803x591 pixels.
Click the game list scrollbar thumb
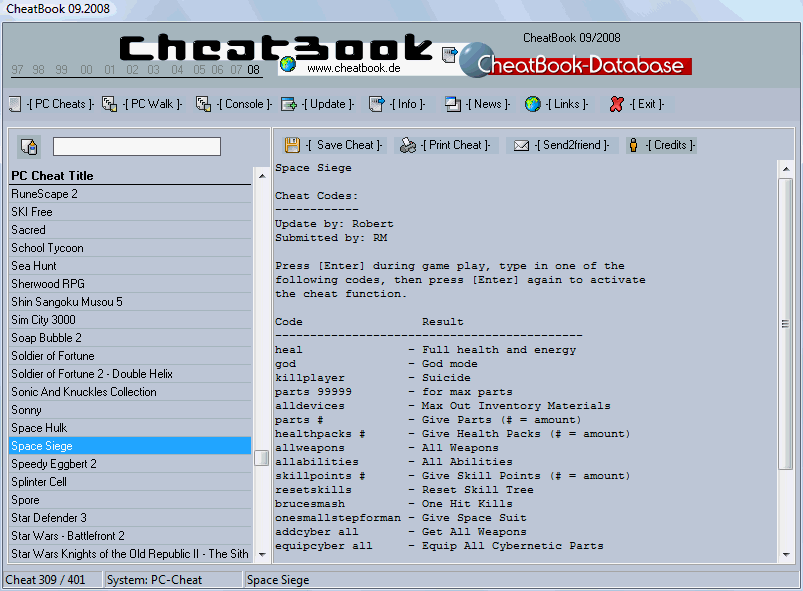pyautogui.click(x=262, y=458)
